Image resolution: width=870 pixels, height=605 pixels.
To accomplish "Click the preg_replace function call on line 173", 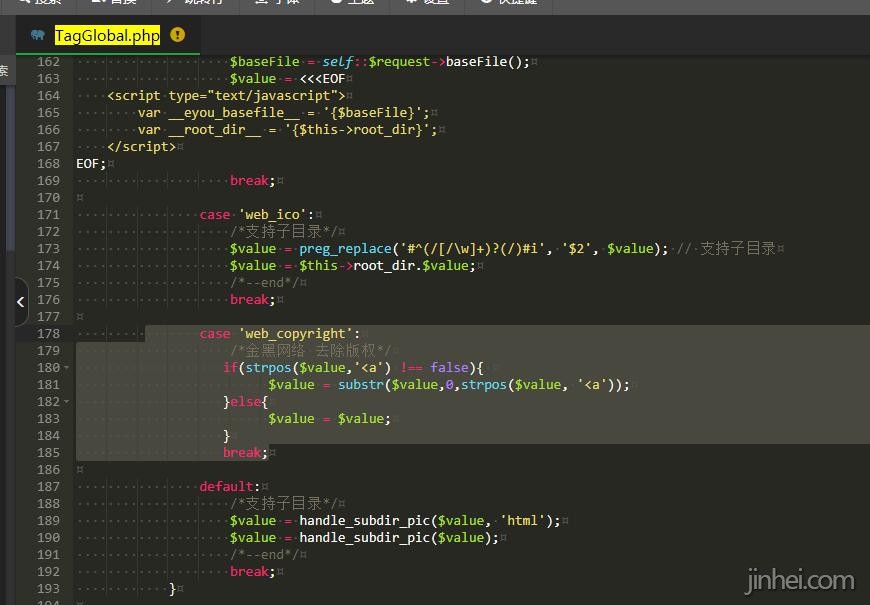I will click(345, 248).
